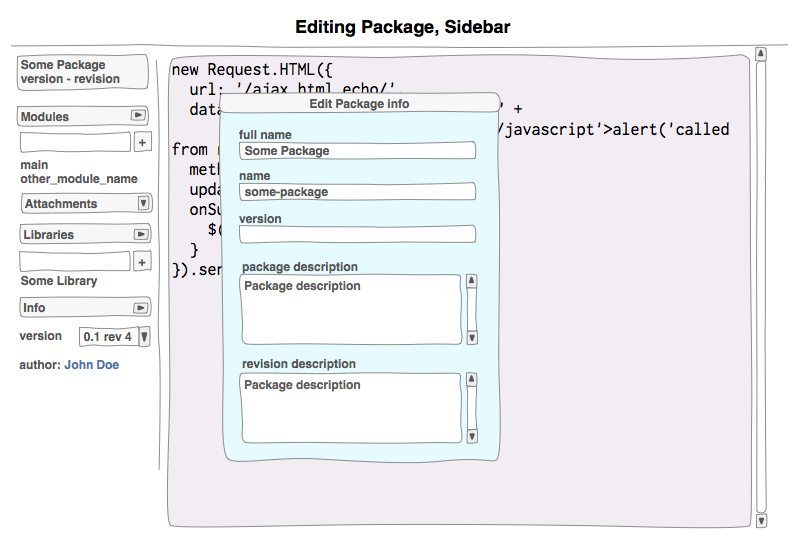Add a new module with plus button
The height and width of the screenshot is (536, 806).
click(142, 142)
